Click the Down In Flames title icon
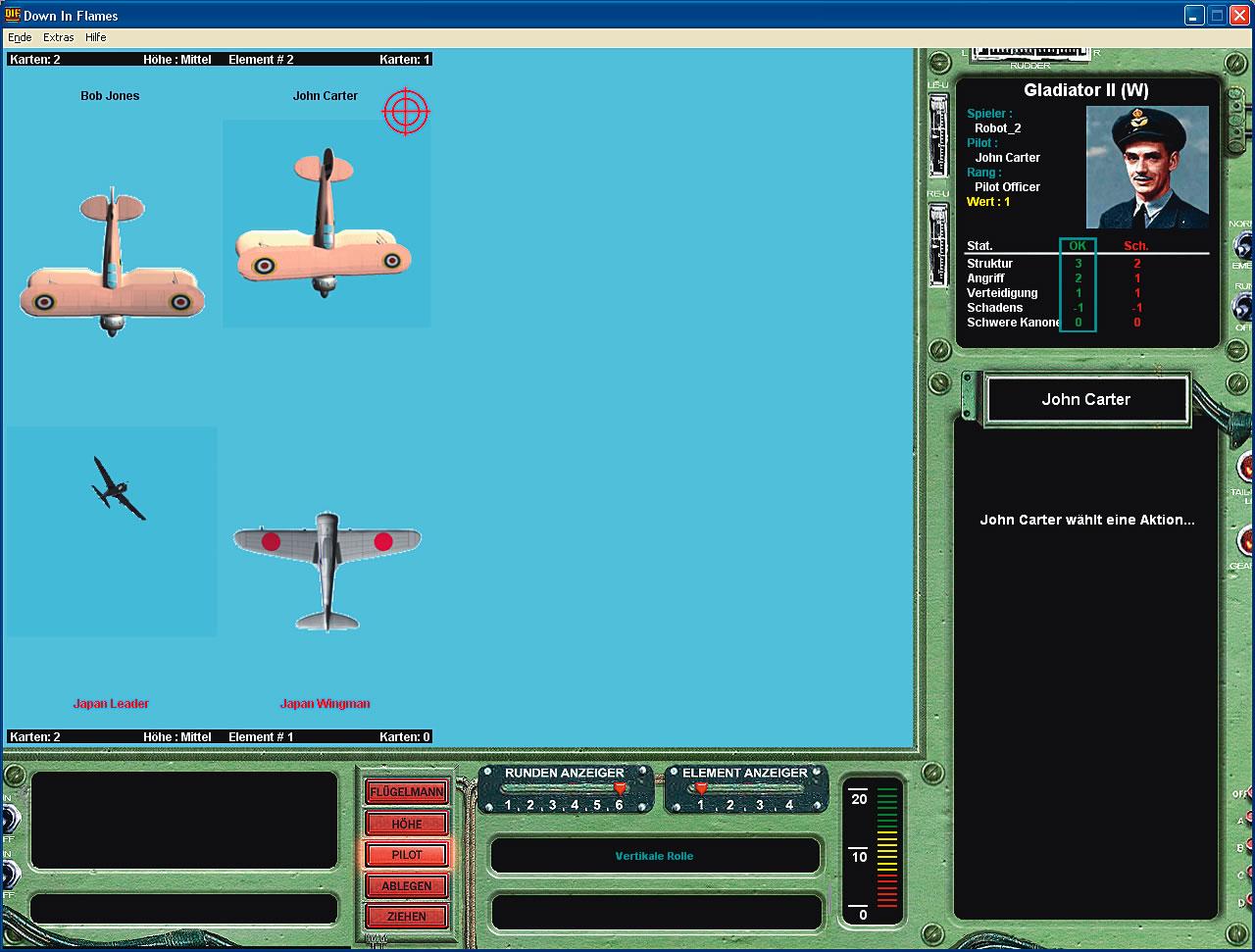Screen dimensions: 1255x952 pyautogui.click(x=12, y=15)
